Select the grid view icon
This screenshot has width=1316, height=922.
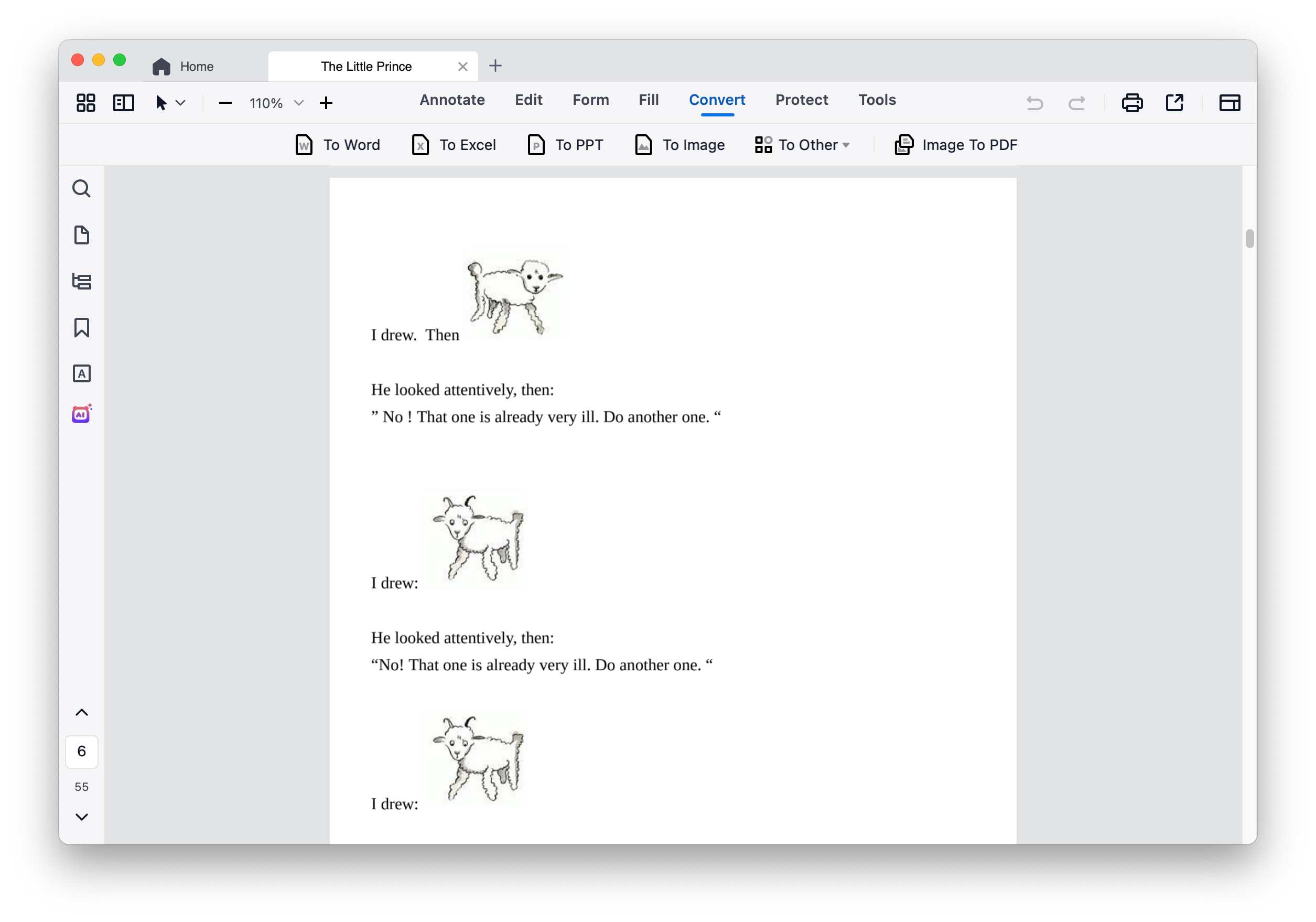pyautogui.click(x=84, y=103)
